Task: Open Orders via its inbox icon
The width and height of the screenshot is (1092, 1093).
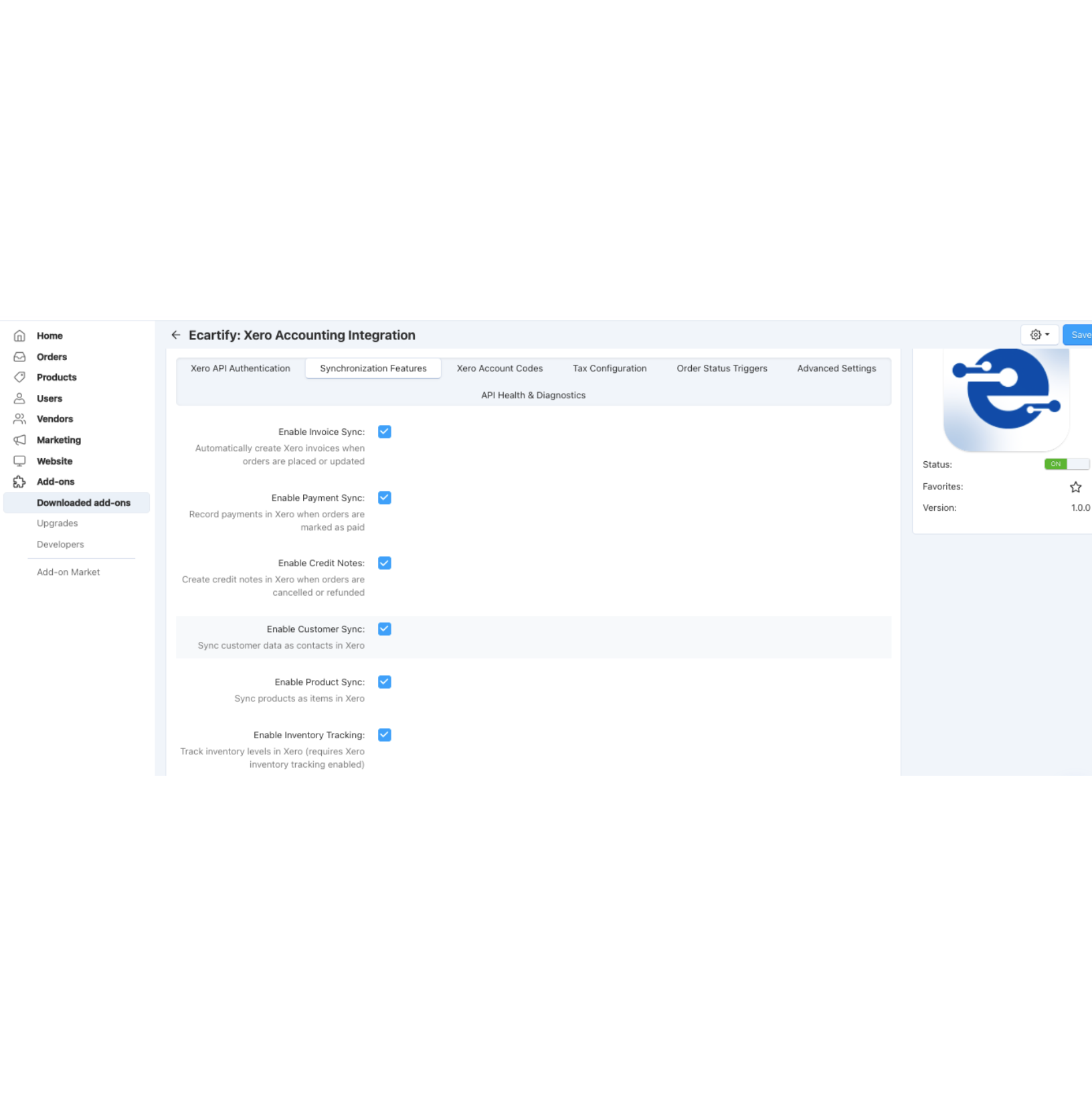Action: click(x=19, y=357)
